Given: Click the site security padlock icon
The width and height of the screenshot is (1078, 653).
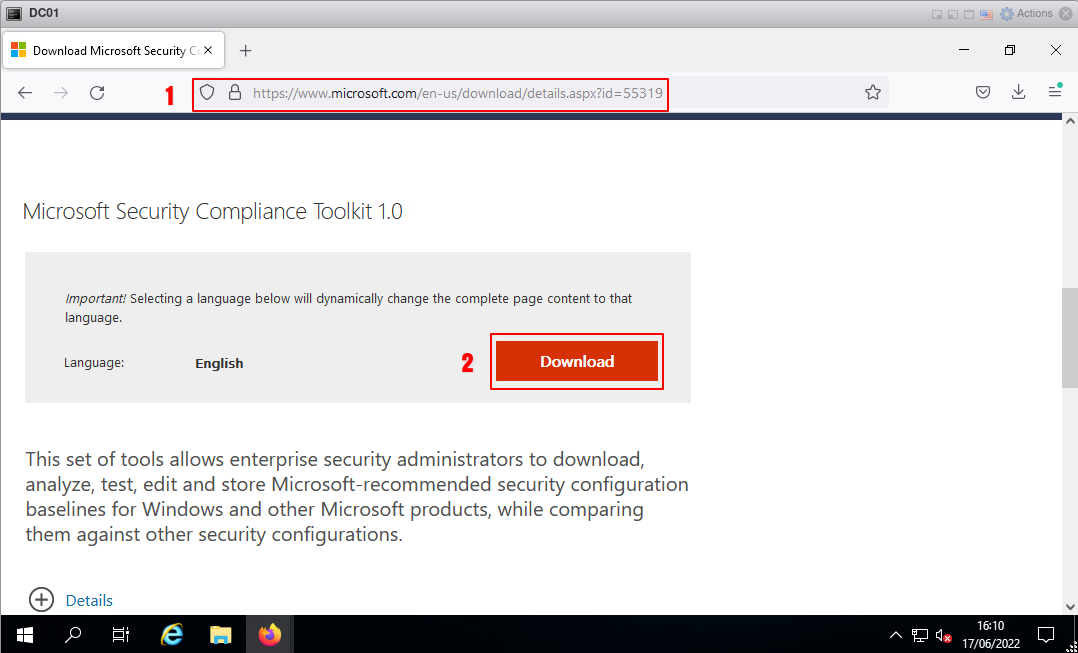Looking at the screenshot, I should pos(235,93).
